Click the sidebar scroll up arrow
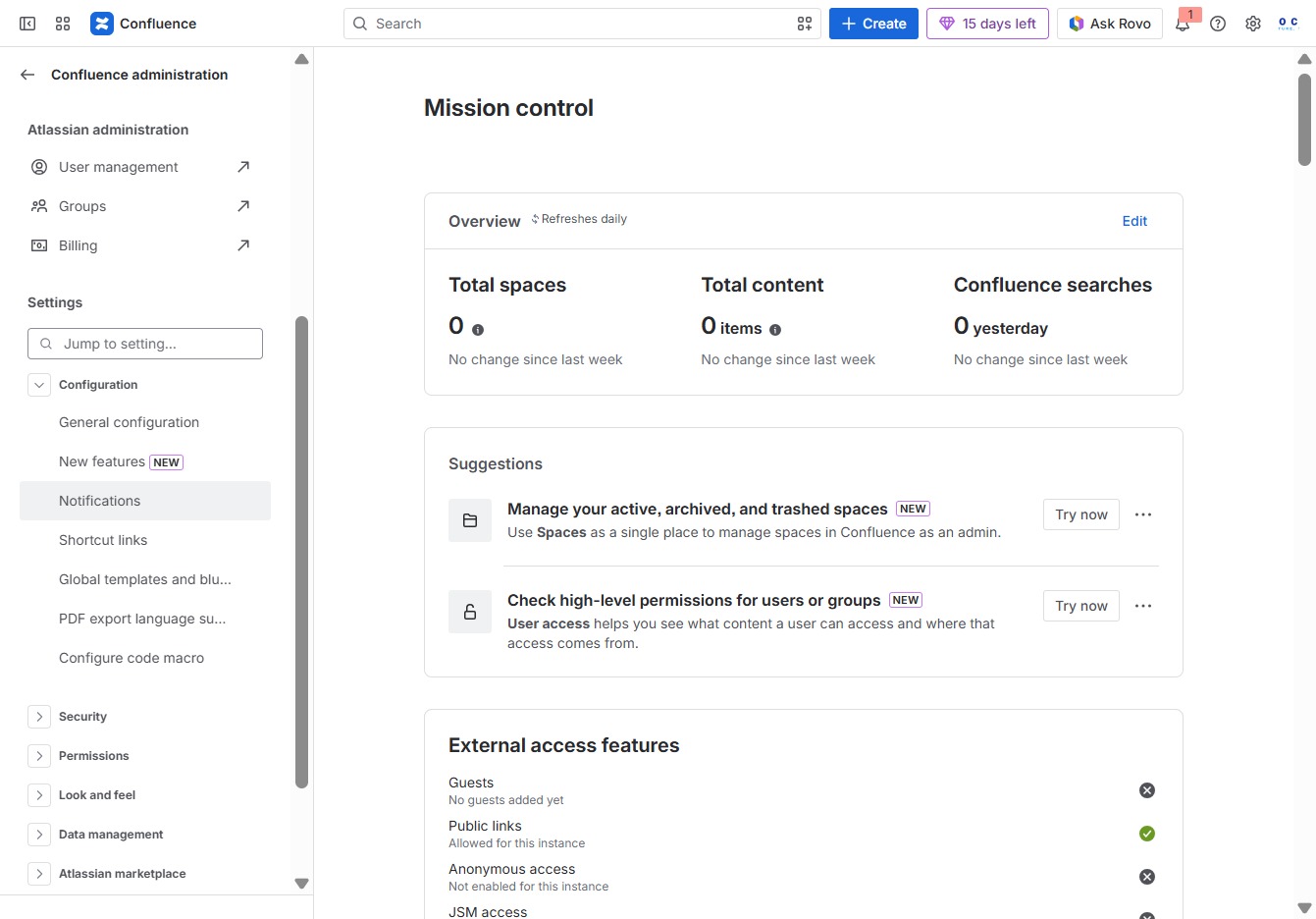1316x919 pixels. [301, 59]
